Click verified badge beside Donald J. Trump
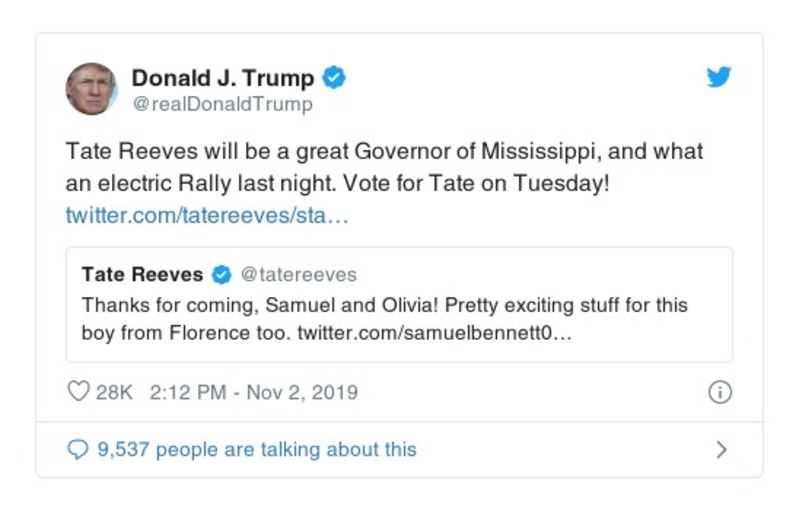 335,78
